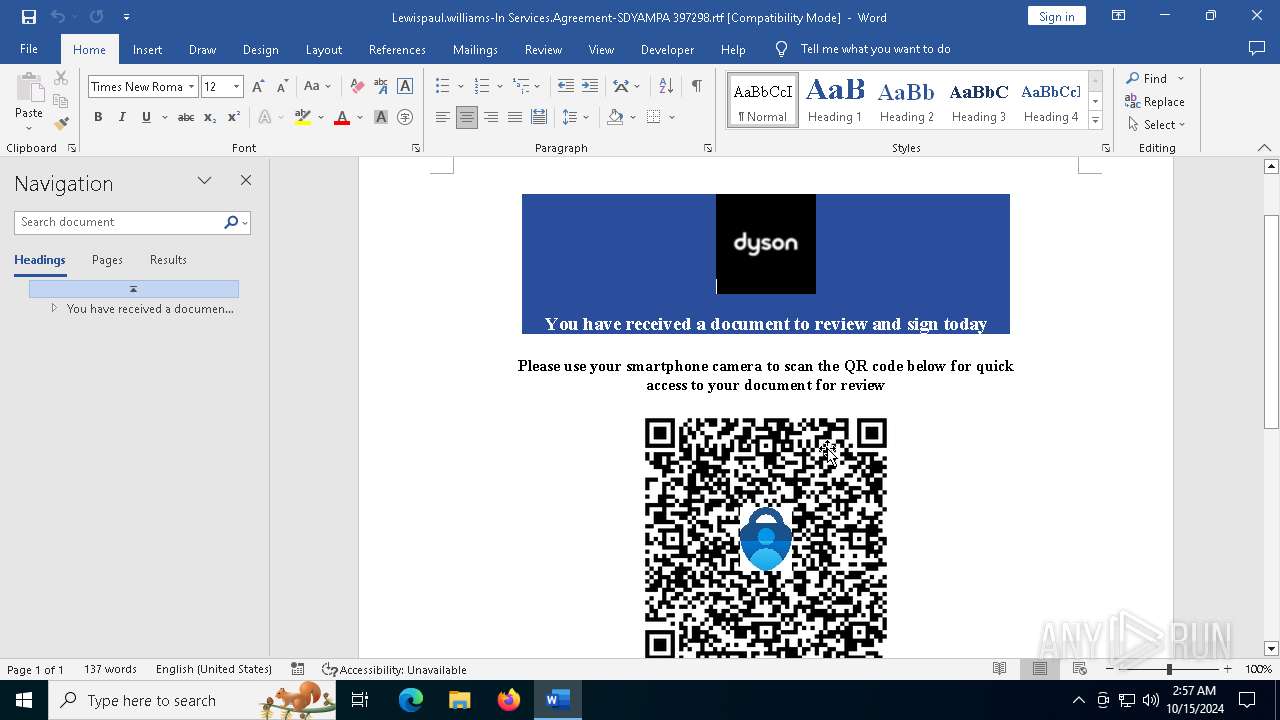Click the Tell me what you want search box
Screen dimensions: 1280x720
[875, 49]
